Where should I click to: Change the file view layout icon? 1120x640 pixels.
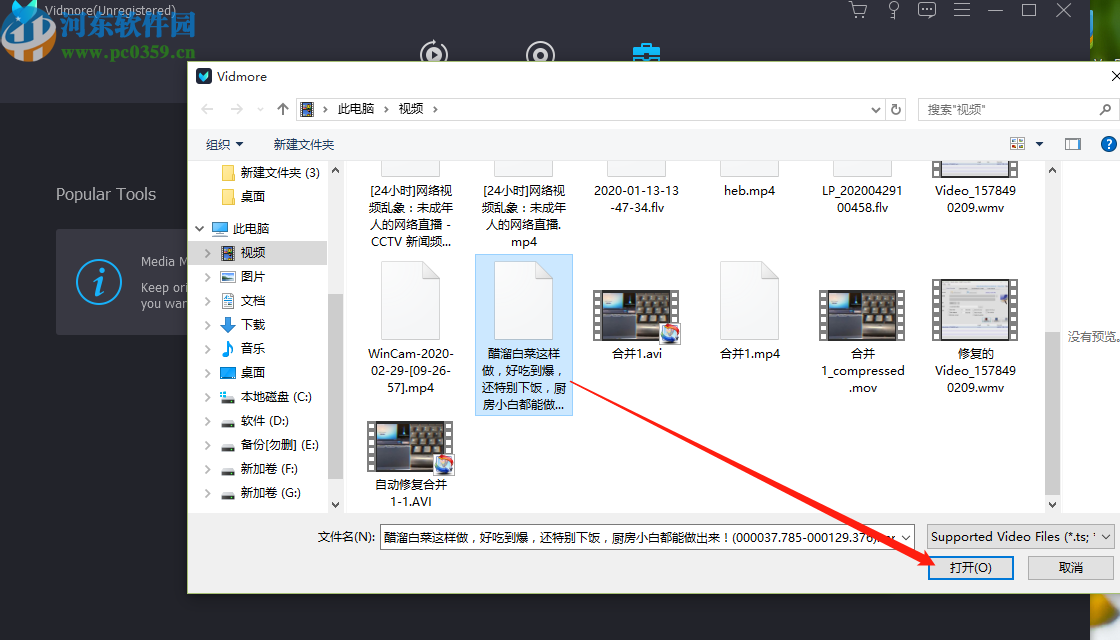(1017, 144)
